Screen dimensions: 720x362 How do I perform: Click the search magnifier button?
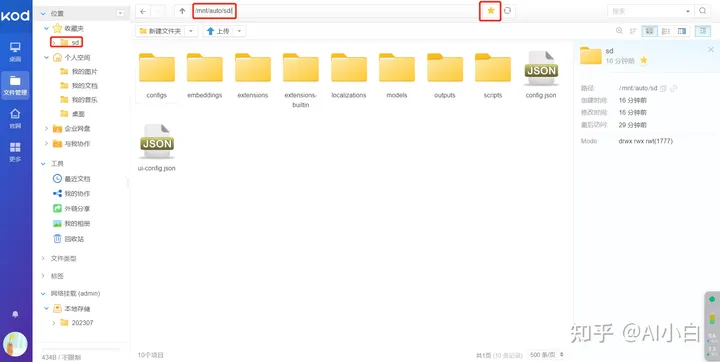click(703, 11)
